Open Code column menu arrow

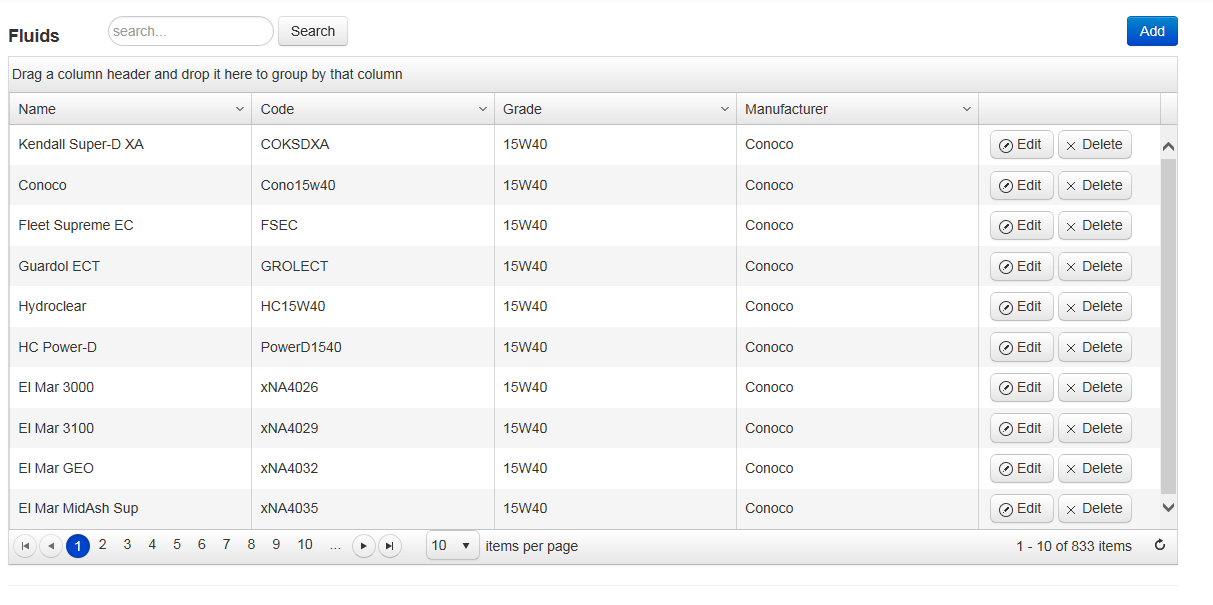482,109
